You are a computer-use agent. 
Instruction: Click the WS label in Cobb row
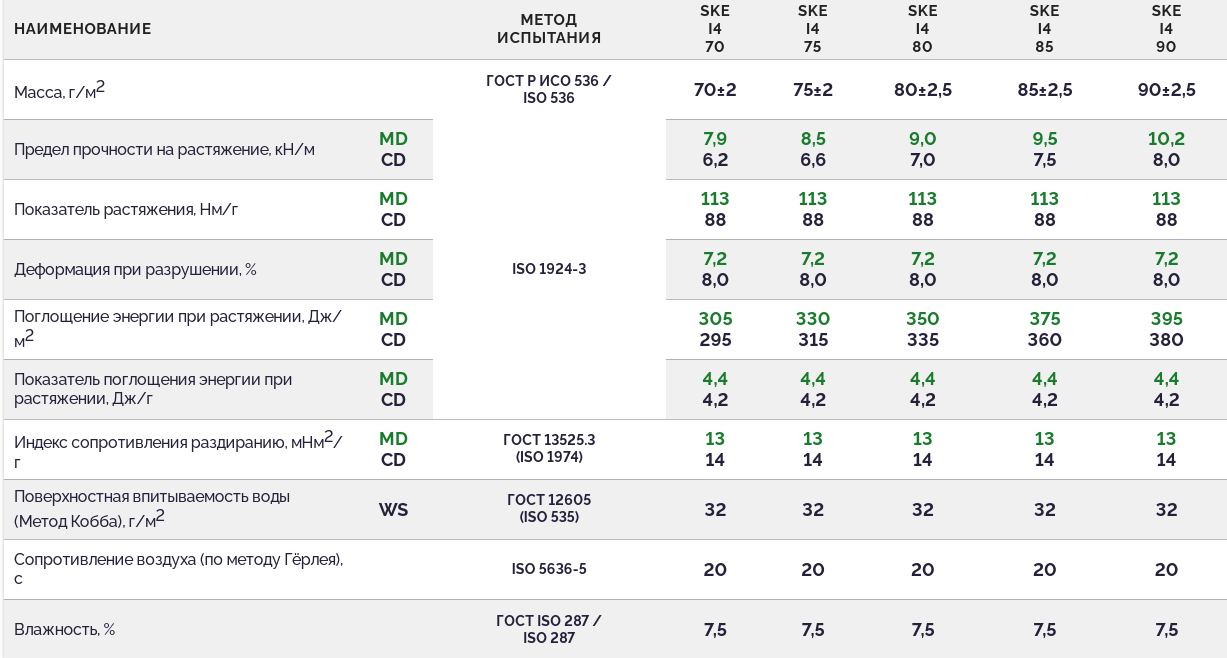pos(393,509)
